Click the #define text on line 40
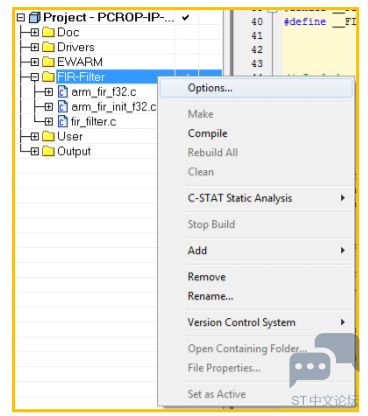This screenshot has height=416, width=368. pos(305,22)
